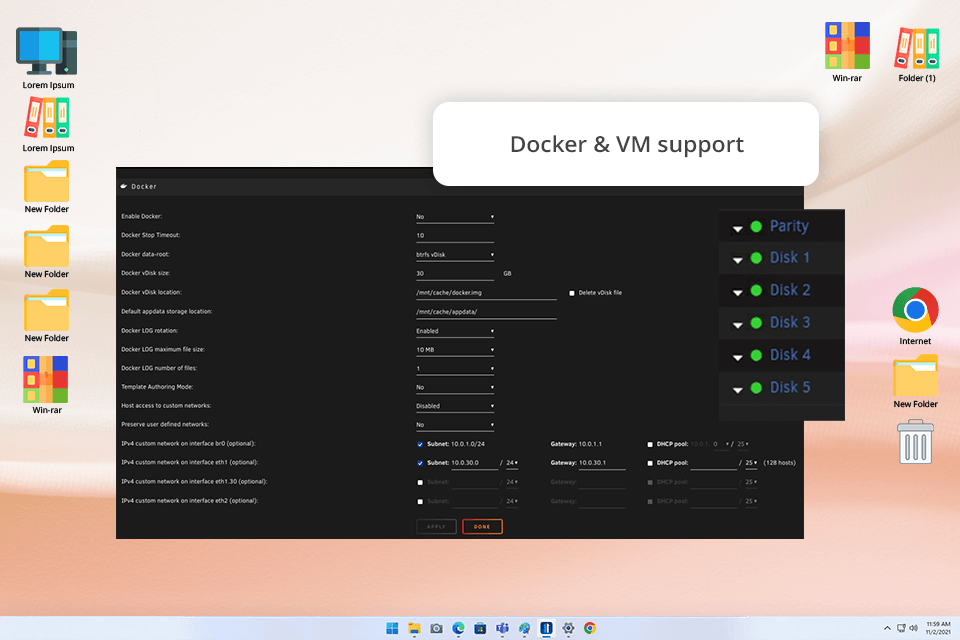Enable the eth1.30 Subnet checkbox

tap(420, 483)
